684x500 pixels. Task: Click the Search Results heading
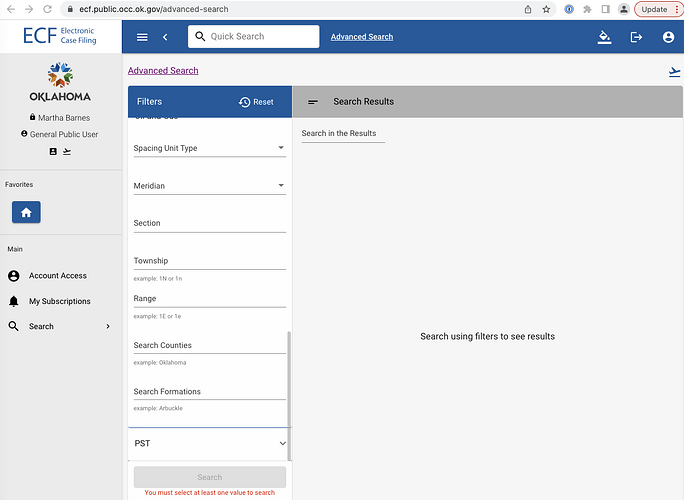coord(363,102)
